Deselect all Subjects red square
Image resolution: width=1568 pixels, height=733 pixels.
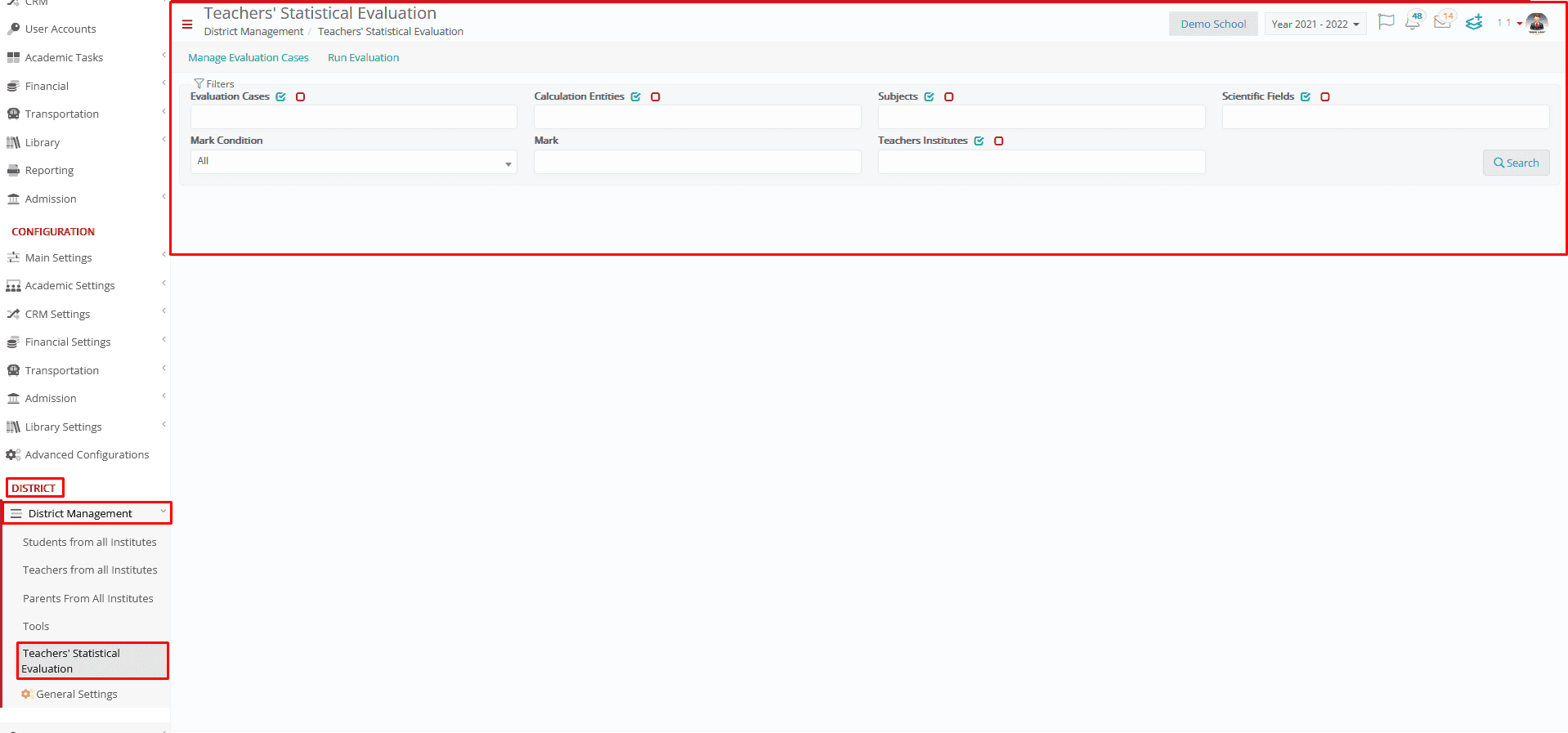[x=948, y=96]
